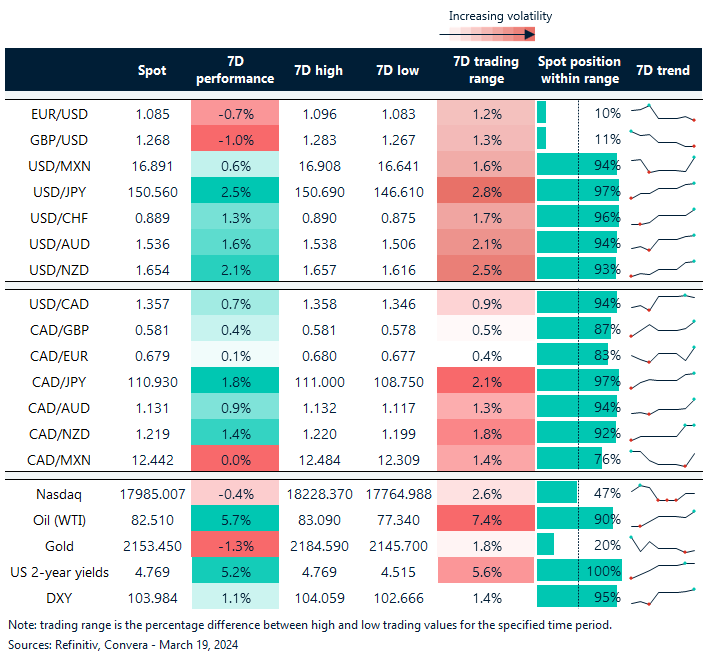Click the EUR/USD 7D trend sparkline

click(x=662, y=113)
